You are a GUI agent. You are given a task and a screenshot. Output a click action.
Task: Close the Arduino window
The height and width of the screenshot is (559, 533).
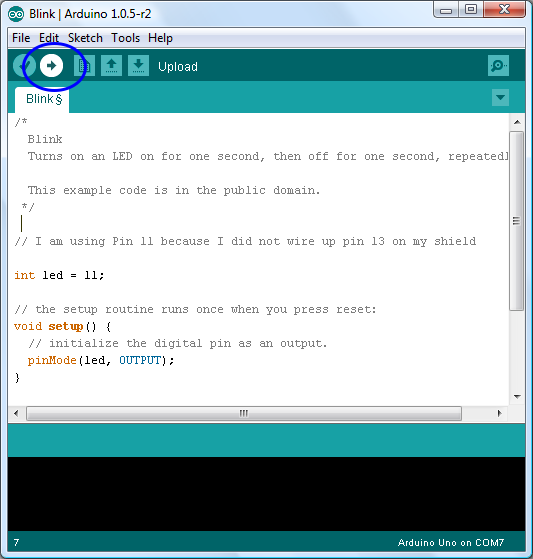coord(504,10)
